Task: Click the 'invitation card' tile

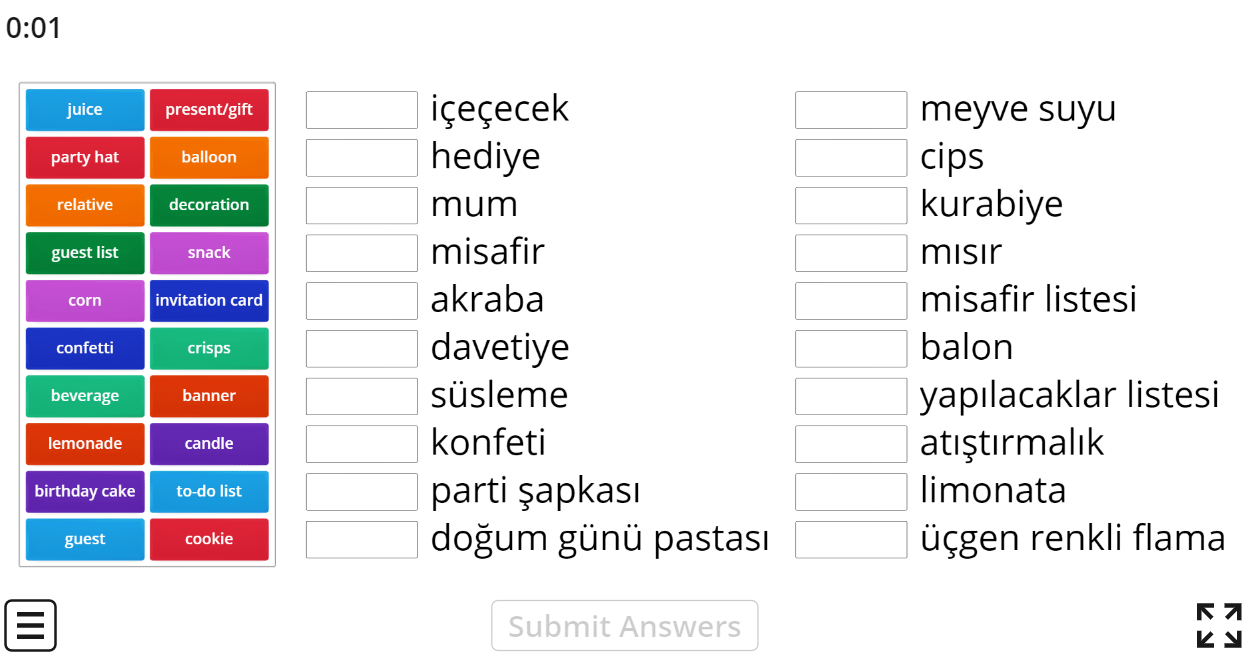Action: click(x=209, y=301)
